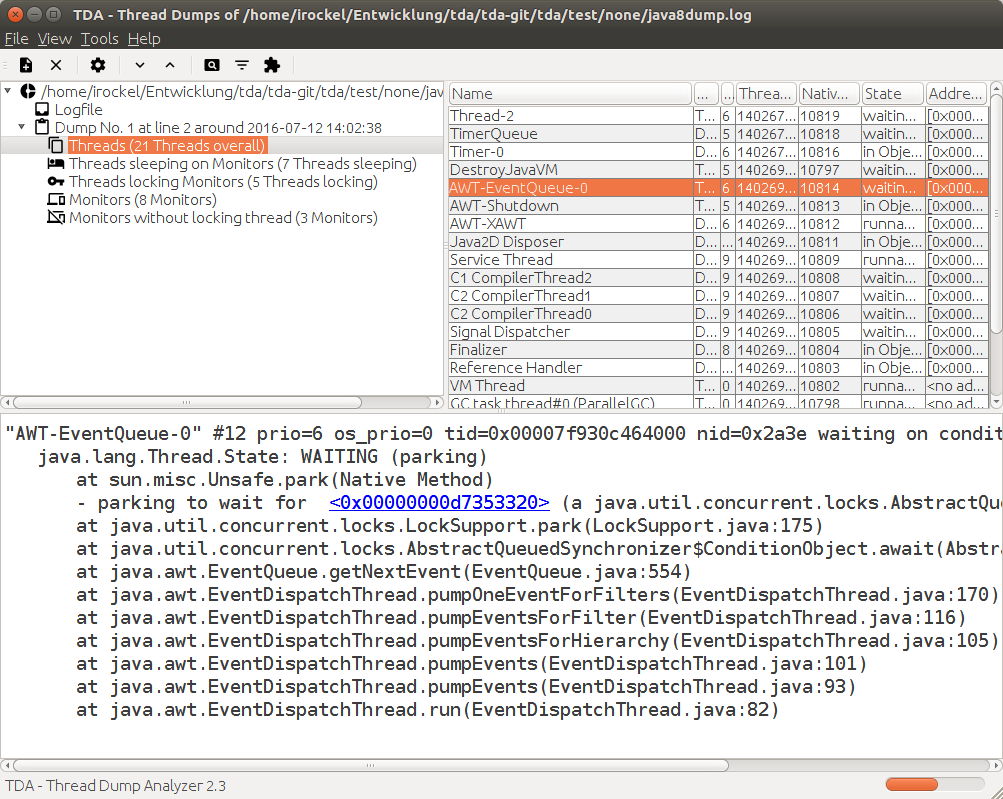Click the expand-all down chevron toolbar icon
The width and height of the screenshot is (1003, 799).
tap(139, 65)
